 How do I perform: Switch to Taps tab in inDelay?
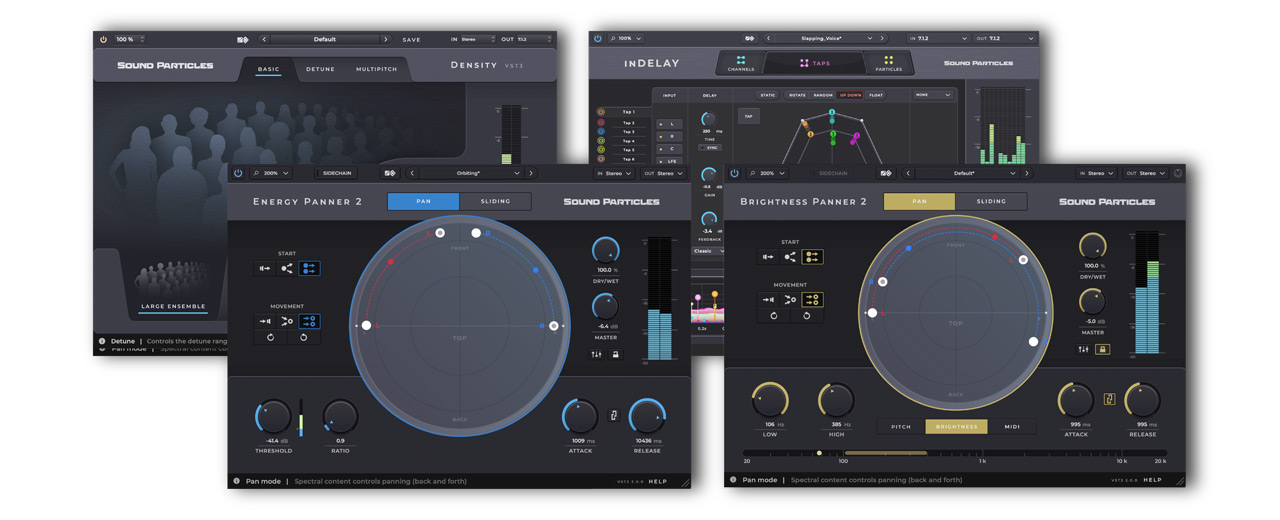[814, 63]
